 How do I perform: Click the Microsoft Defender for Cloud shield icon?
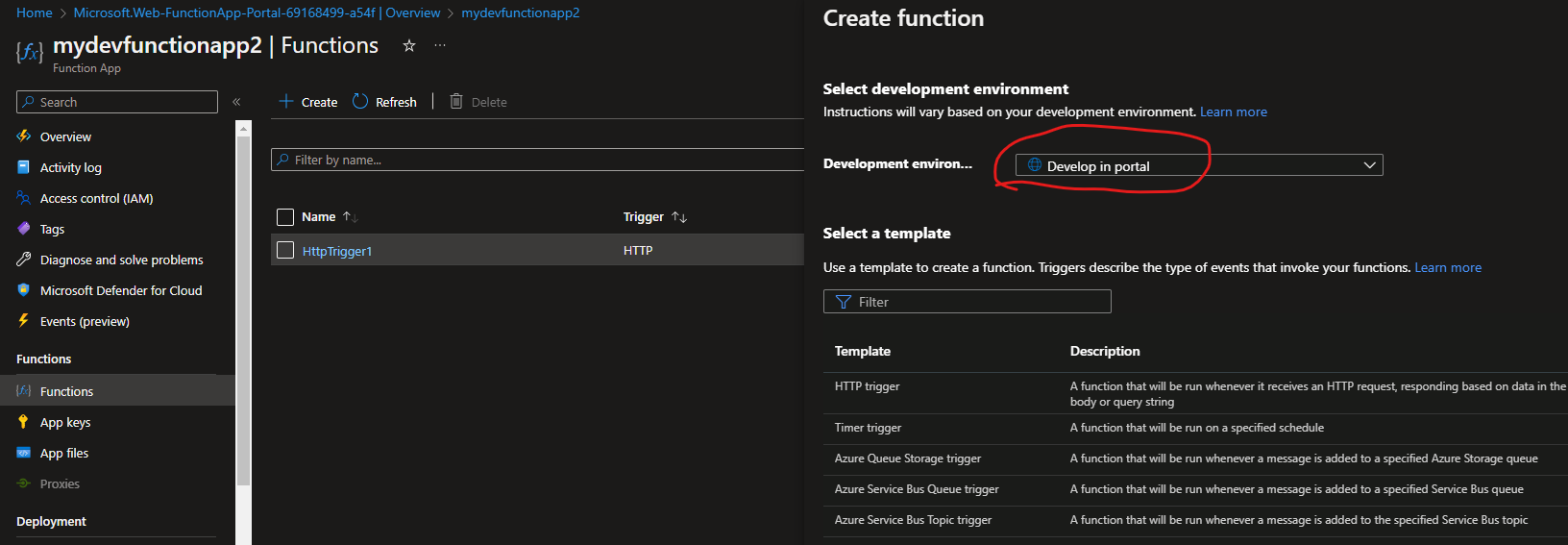click(24, 290)
